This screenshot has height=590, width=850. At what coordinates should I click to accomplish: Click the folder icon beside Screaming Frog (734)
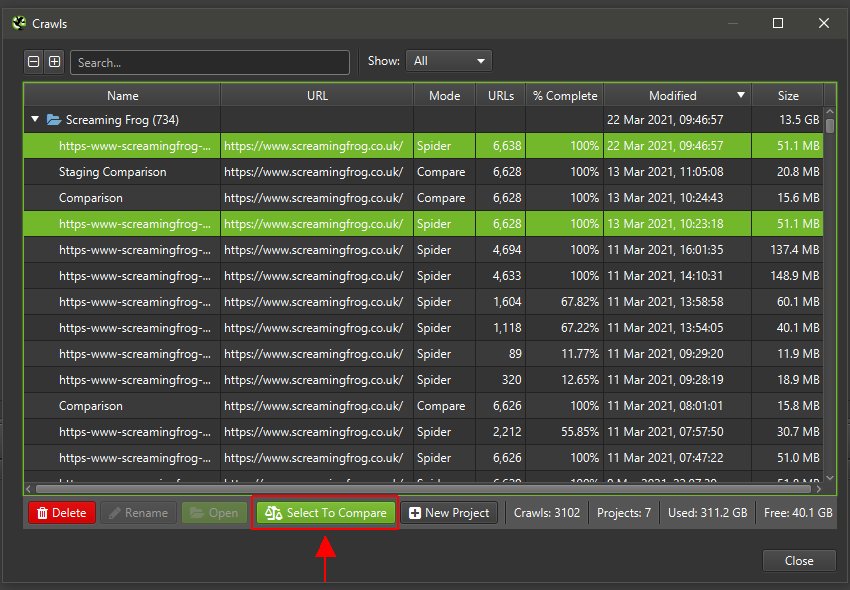click(54, 119)
